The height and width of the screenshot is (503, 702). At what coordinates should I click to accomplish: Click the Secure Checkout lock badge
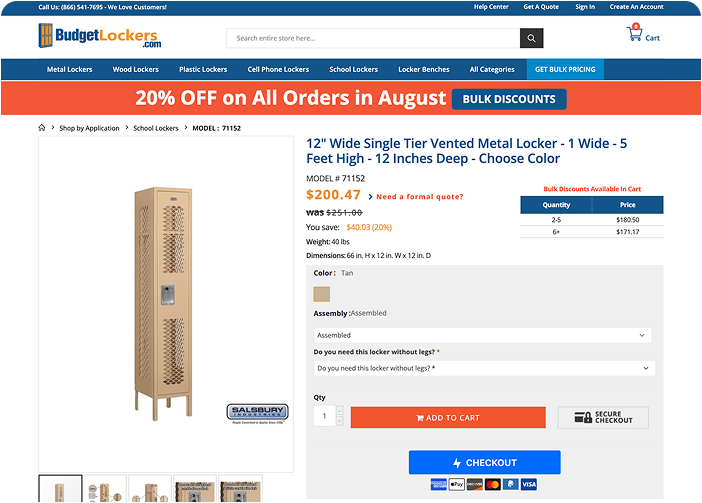[x=603, y=418]
